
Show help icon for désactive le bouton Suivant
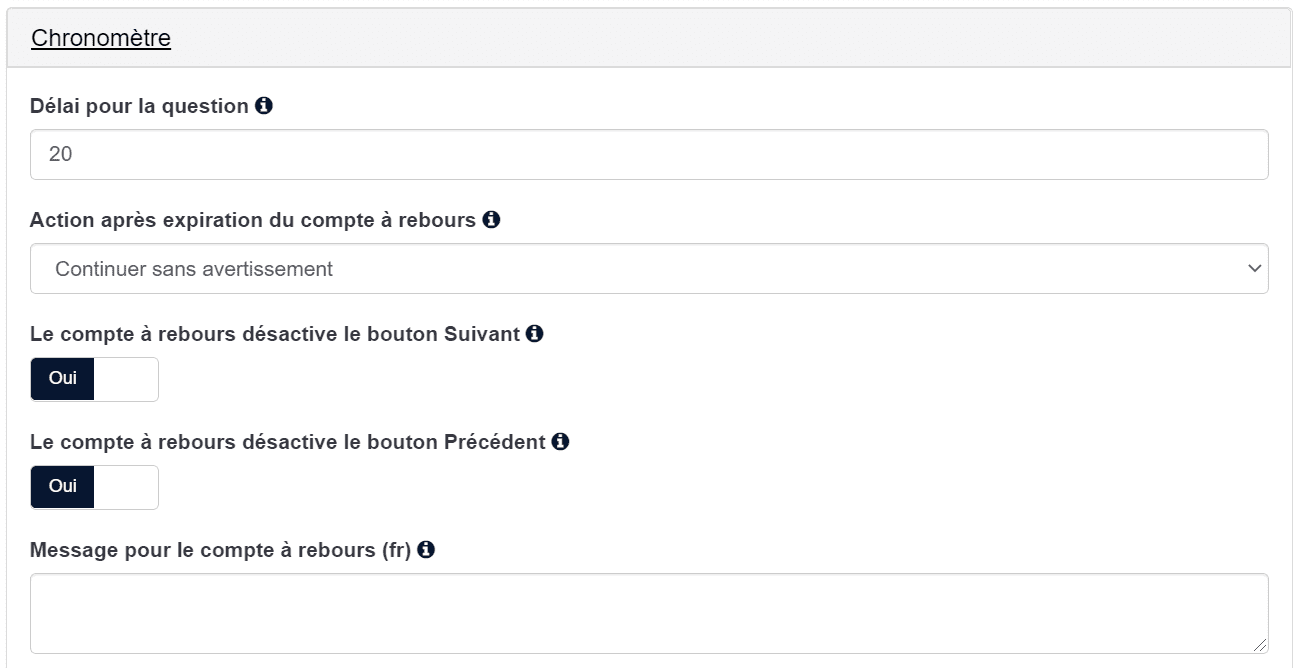(x=535, y=333)
